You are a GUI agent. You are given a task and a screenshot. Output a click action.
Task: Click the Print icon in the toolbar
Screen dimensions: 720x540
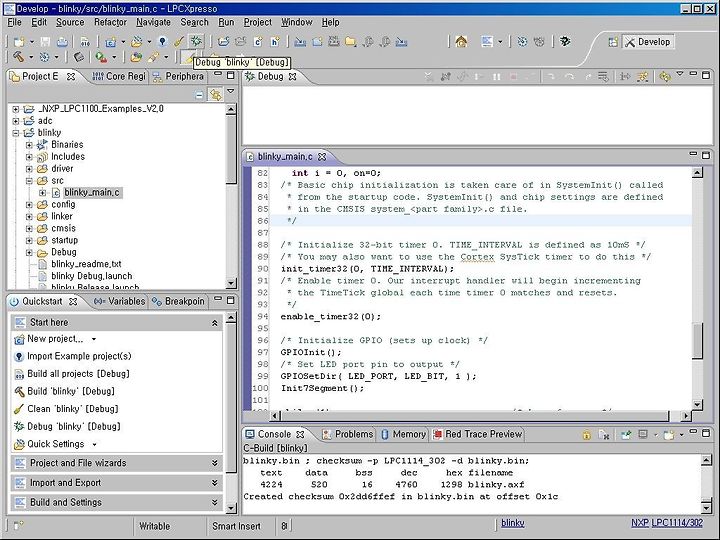pos(62,42)
